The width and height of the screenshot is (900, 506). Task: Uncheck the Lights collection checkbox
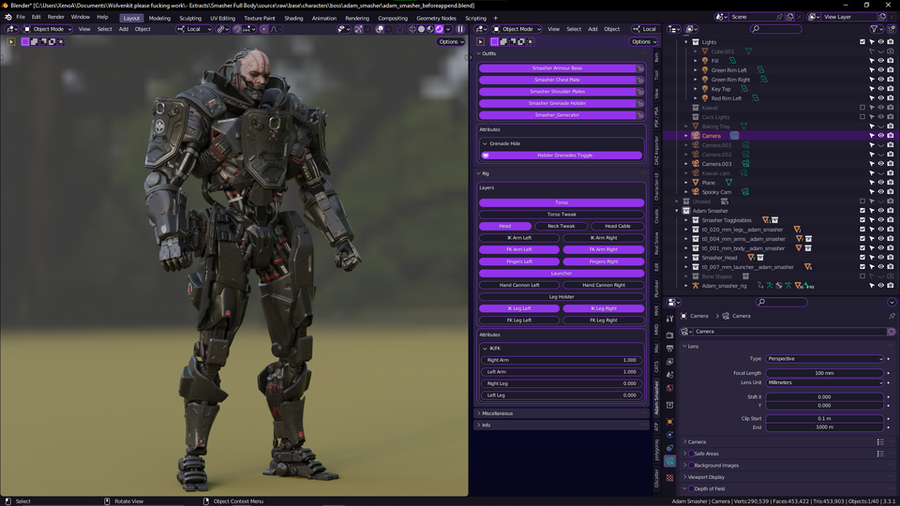pos(862,42)
